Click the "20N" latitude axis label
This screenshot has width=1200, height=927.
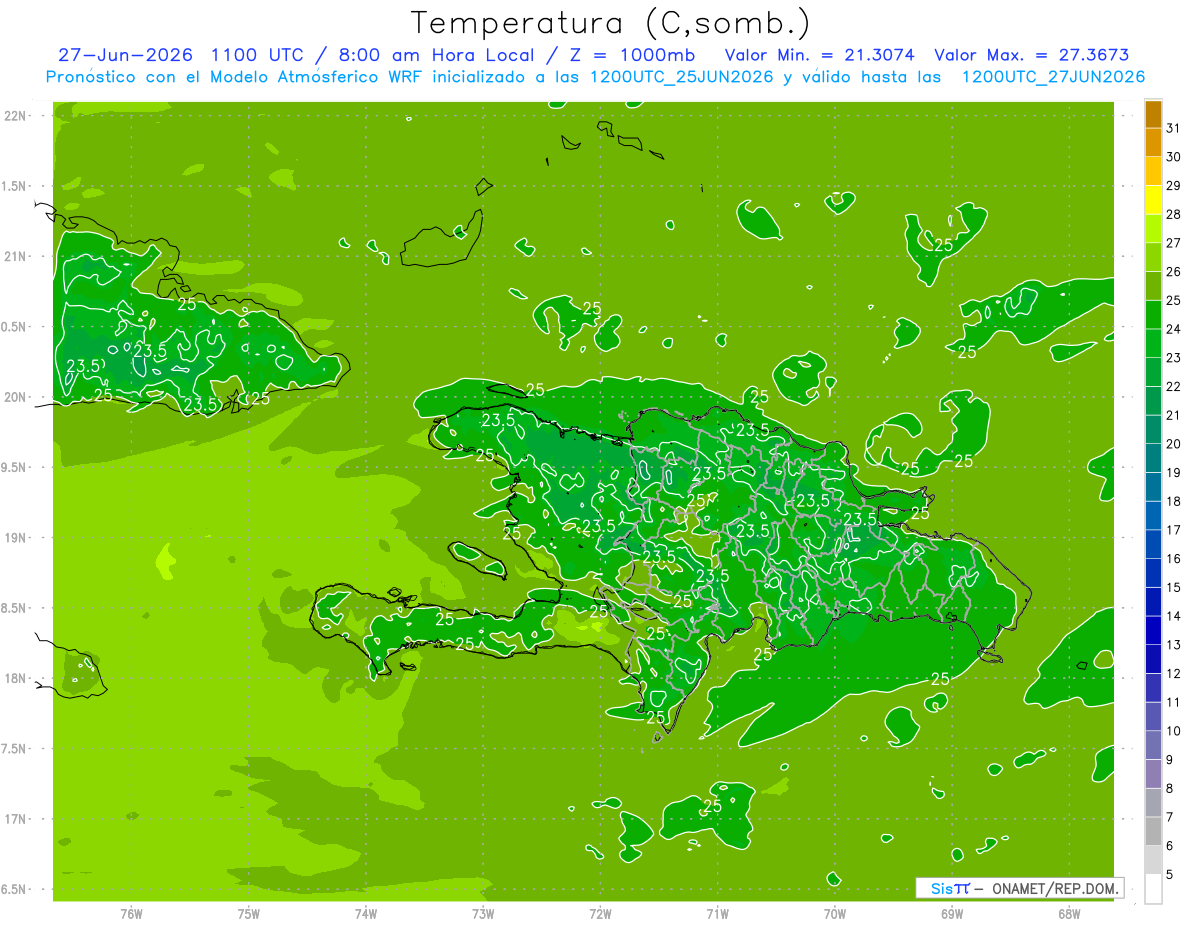coord(16,398)
